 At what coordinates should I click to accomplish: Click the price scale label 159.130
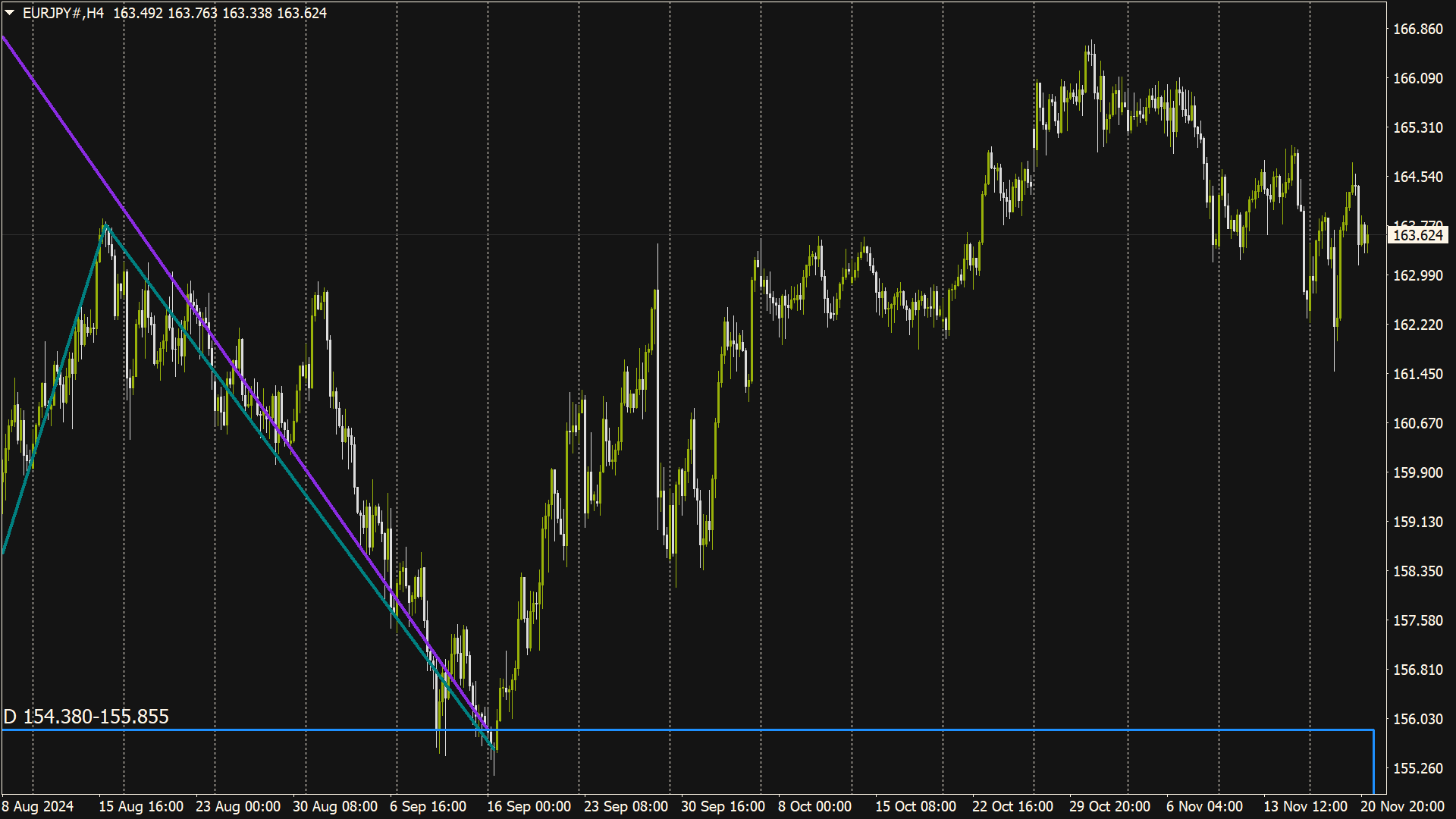1418,522
